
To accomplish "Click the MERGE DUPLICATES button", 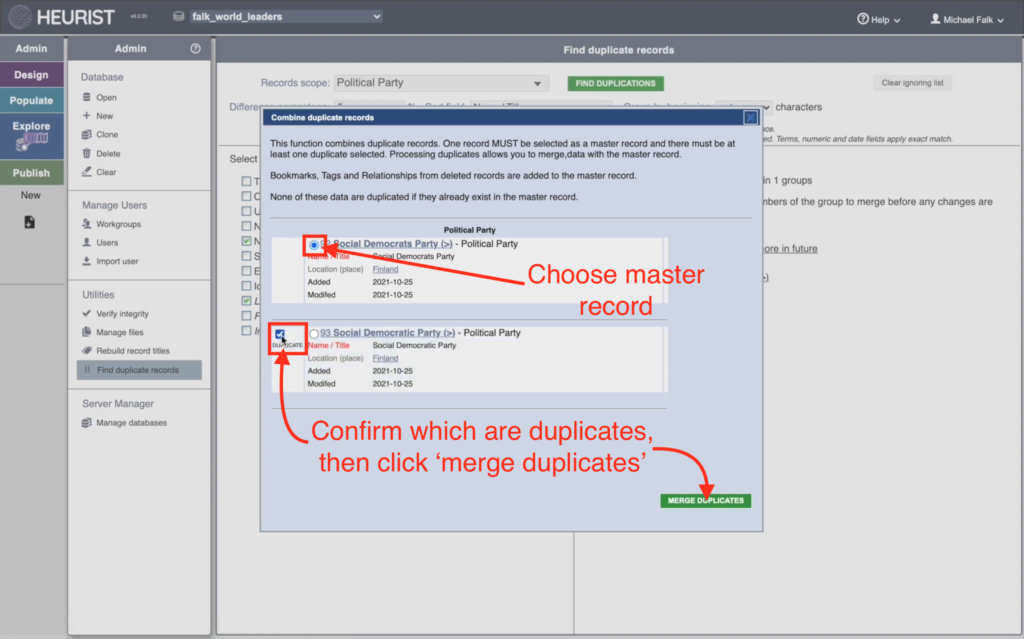I will pos(705,500).
